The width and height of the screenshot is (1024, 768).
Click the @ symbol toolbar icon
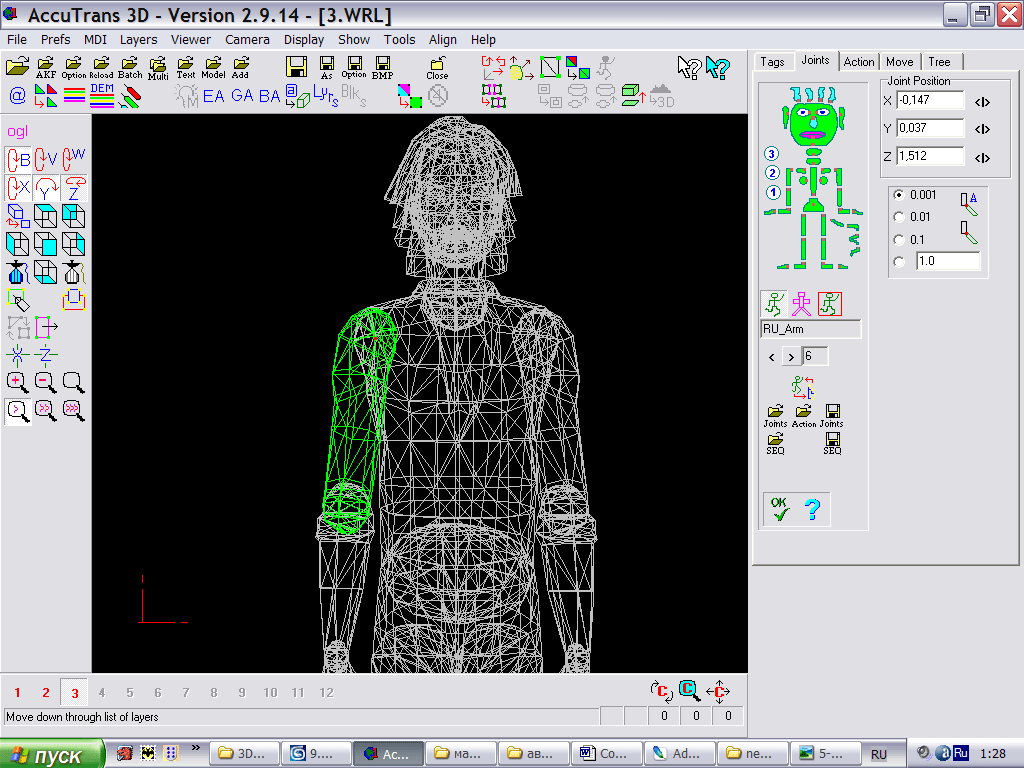pyautogui.click(x=18, y=96)
